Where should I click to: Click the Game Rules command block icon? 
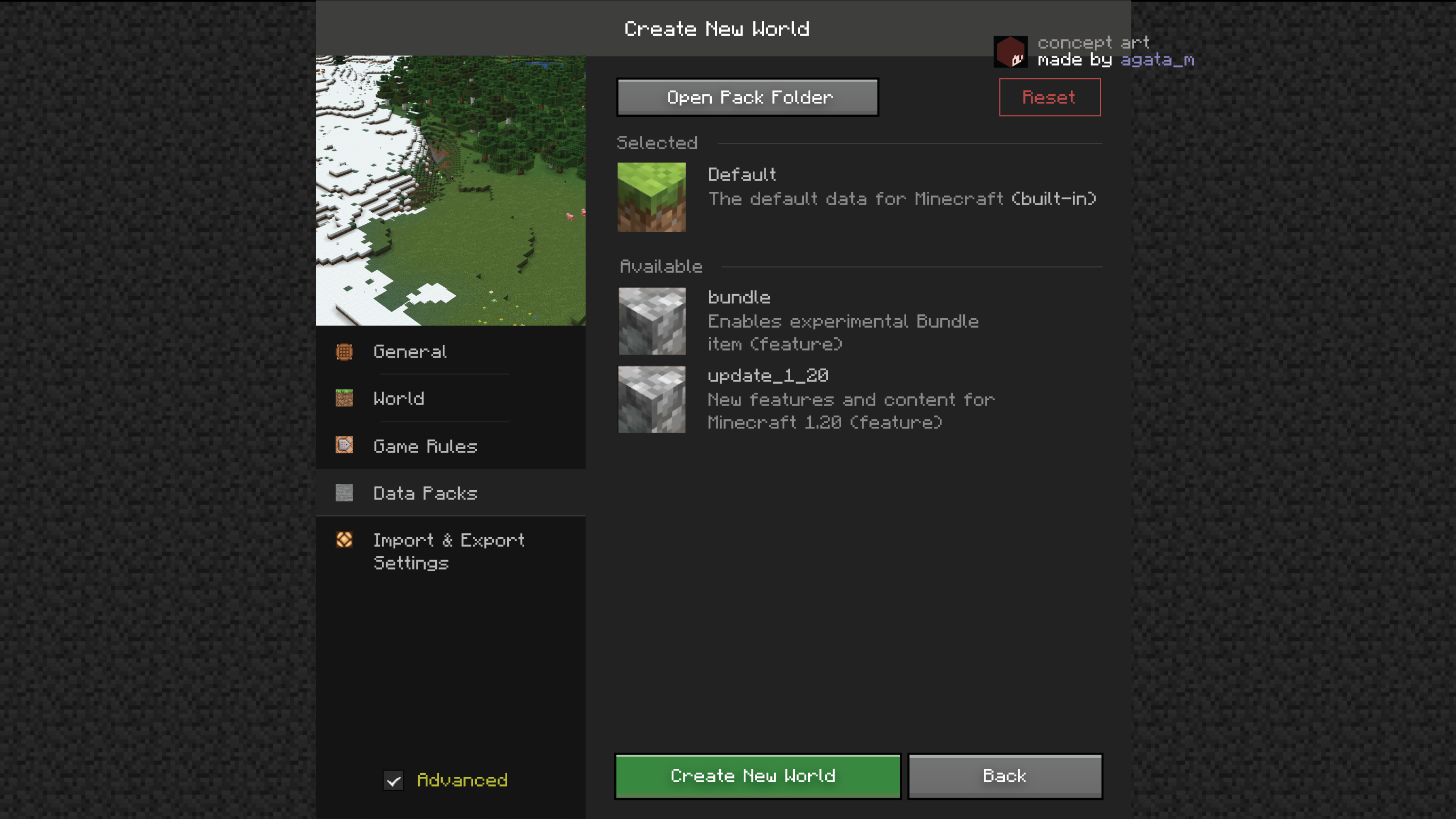click(344, 445)
